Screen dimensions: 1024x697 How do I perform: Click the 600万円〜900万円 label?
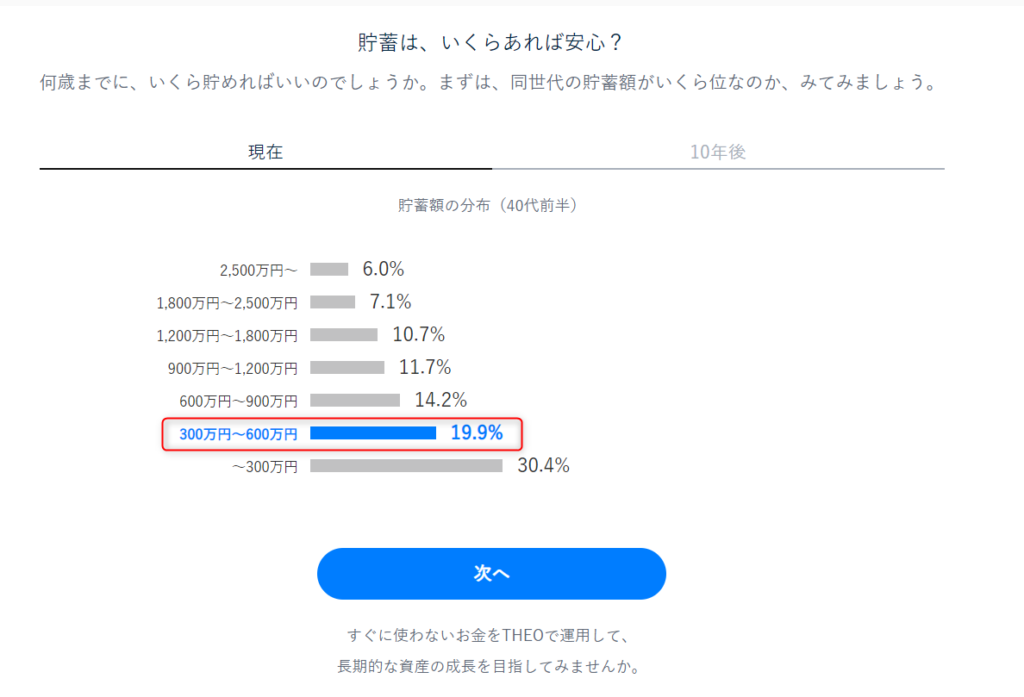coord(238,400)
